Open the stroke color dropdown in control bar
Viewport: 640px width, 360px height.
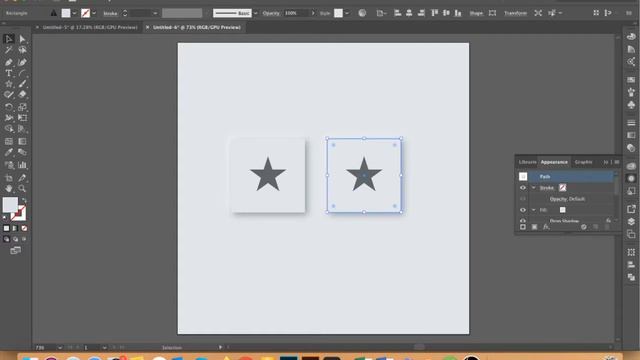[94, 13]
